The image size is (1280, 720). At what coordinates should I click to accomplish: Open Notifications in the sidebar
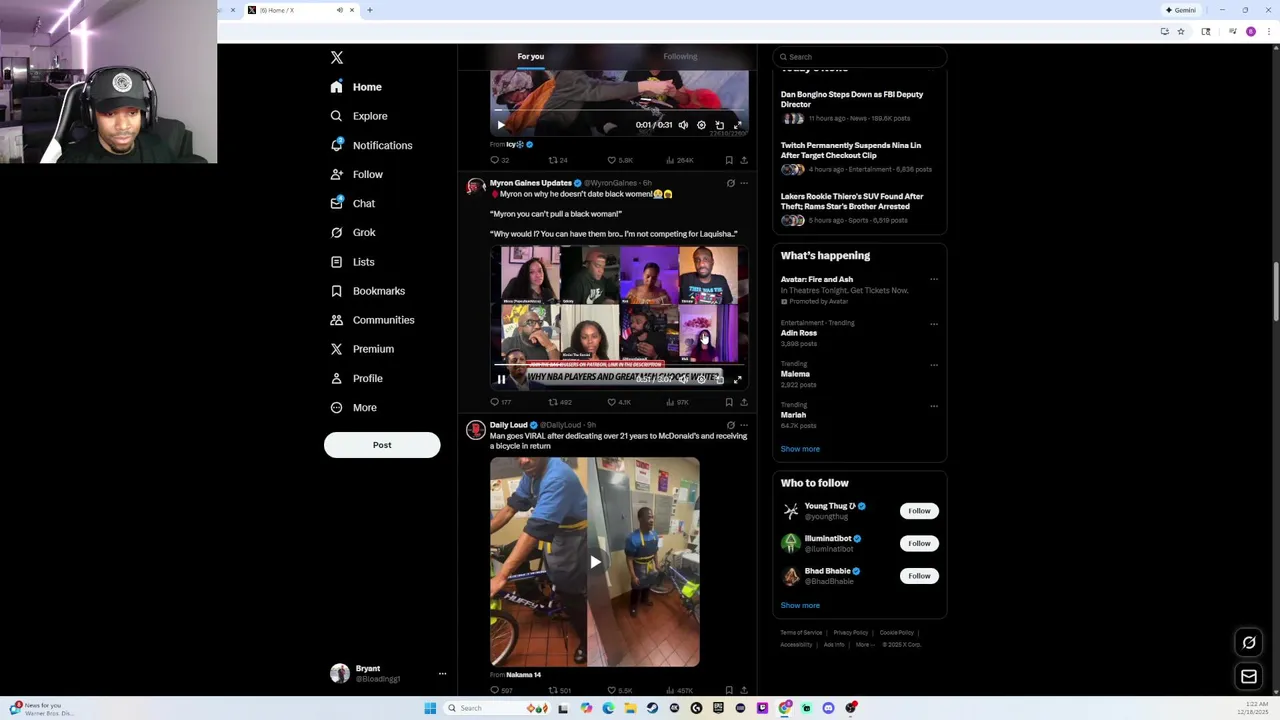tap(371, 145)
